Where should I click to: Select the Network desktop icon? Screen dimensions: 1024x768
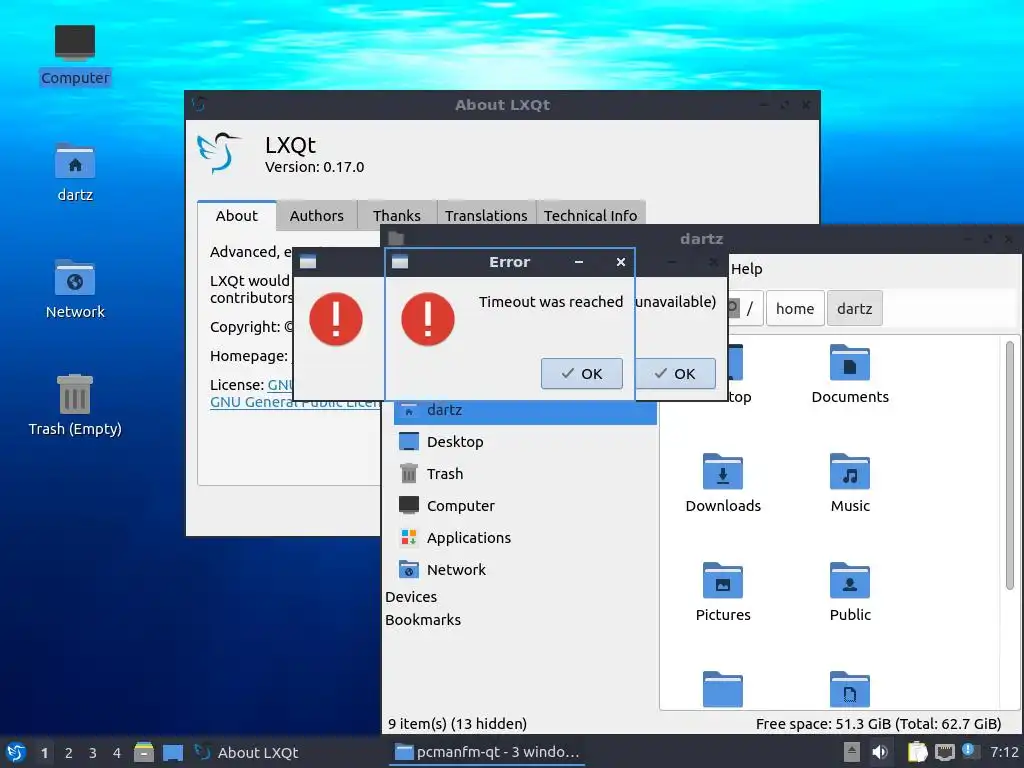point(74,289)
